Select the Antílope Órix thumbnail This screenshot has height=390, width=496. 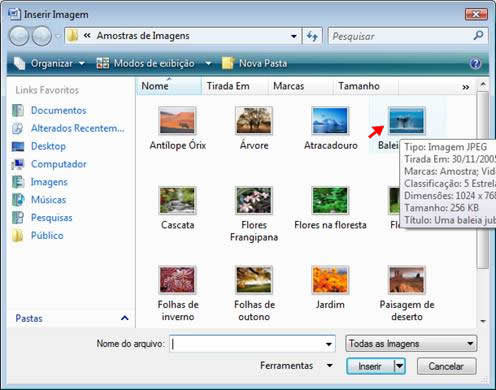point(177,120)
